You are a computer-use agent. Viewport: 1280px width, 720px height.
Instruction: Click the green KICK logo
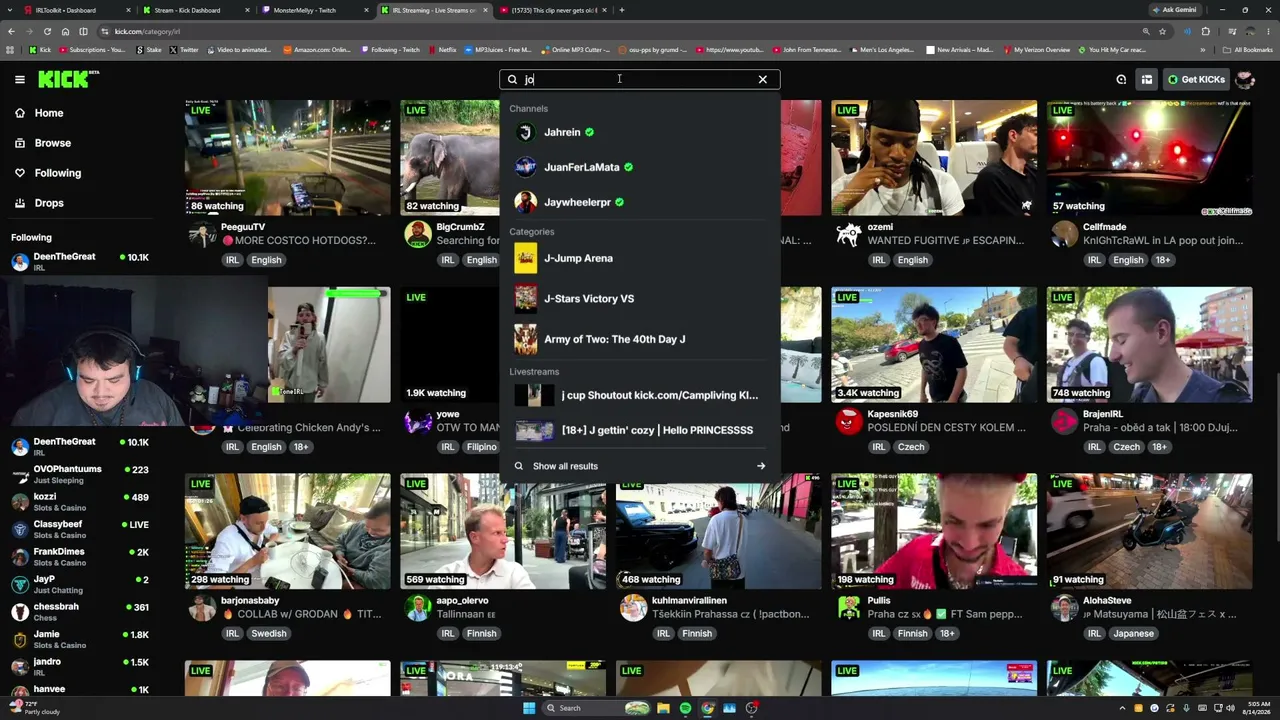tap(66, 79)
